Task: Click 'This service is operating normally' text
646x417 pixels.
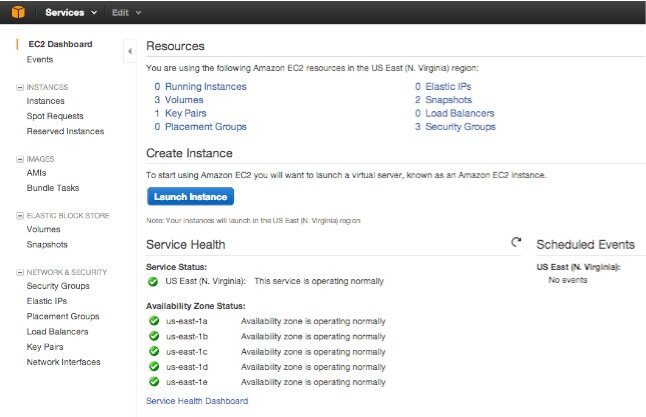Action: [x=319, y=281]
